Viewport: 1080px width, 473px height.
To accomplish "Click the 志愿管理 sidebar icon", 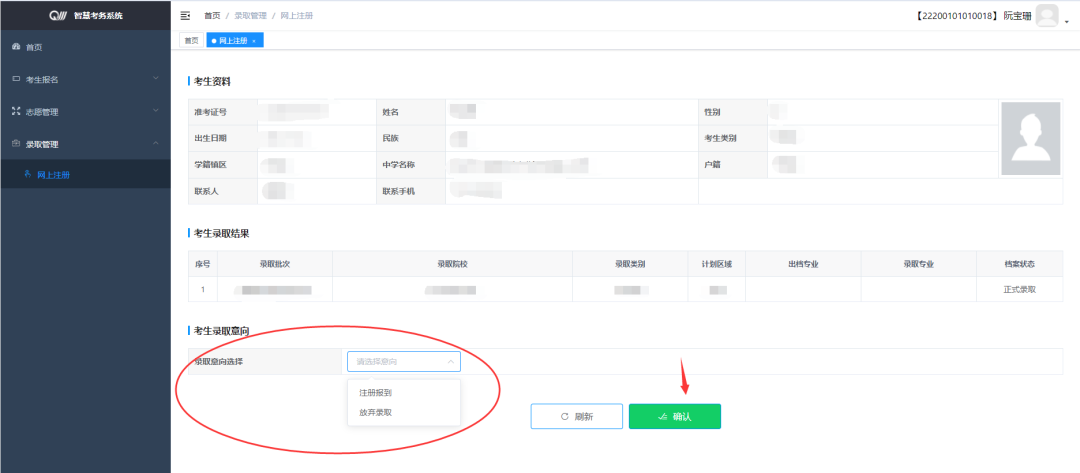I will [15, 111].
